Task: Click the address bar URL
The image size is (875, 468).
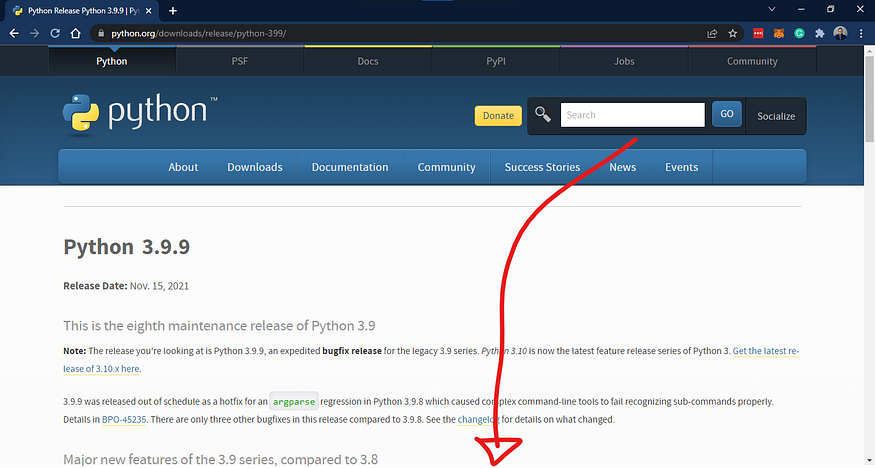Action: (x=199, y=33)
